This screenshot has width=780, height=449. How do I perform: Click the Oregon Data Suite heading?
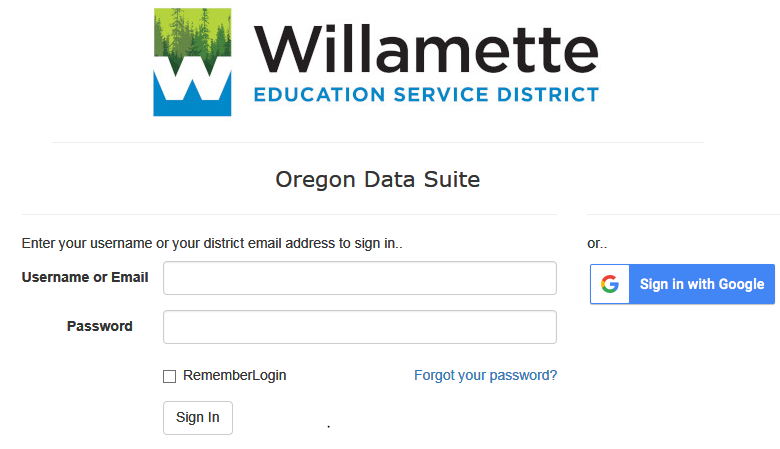[378, 180]
